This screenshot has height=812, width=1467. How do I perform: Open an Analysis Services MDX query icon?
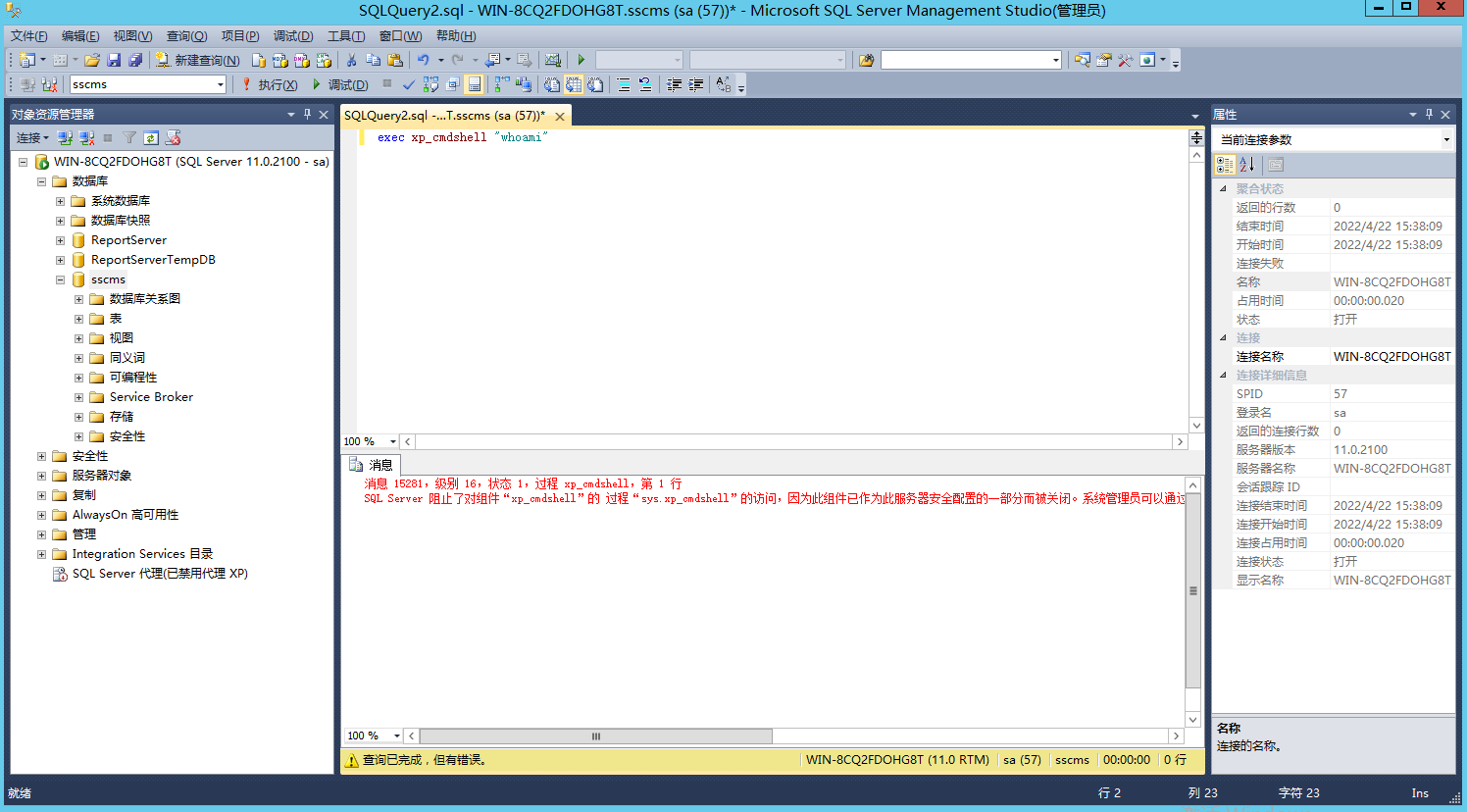coord(279,60)
